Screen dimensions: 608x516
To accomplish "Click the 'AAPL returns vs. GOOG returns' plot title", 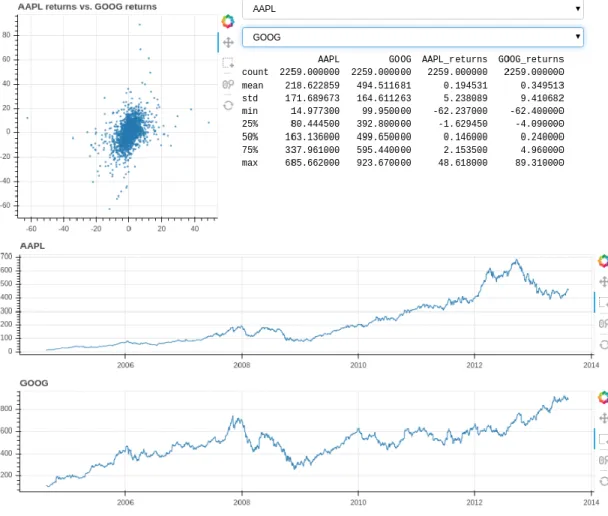I will pos(87,7).
